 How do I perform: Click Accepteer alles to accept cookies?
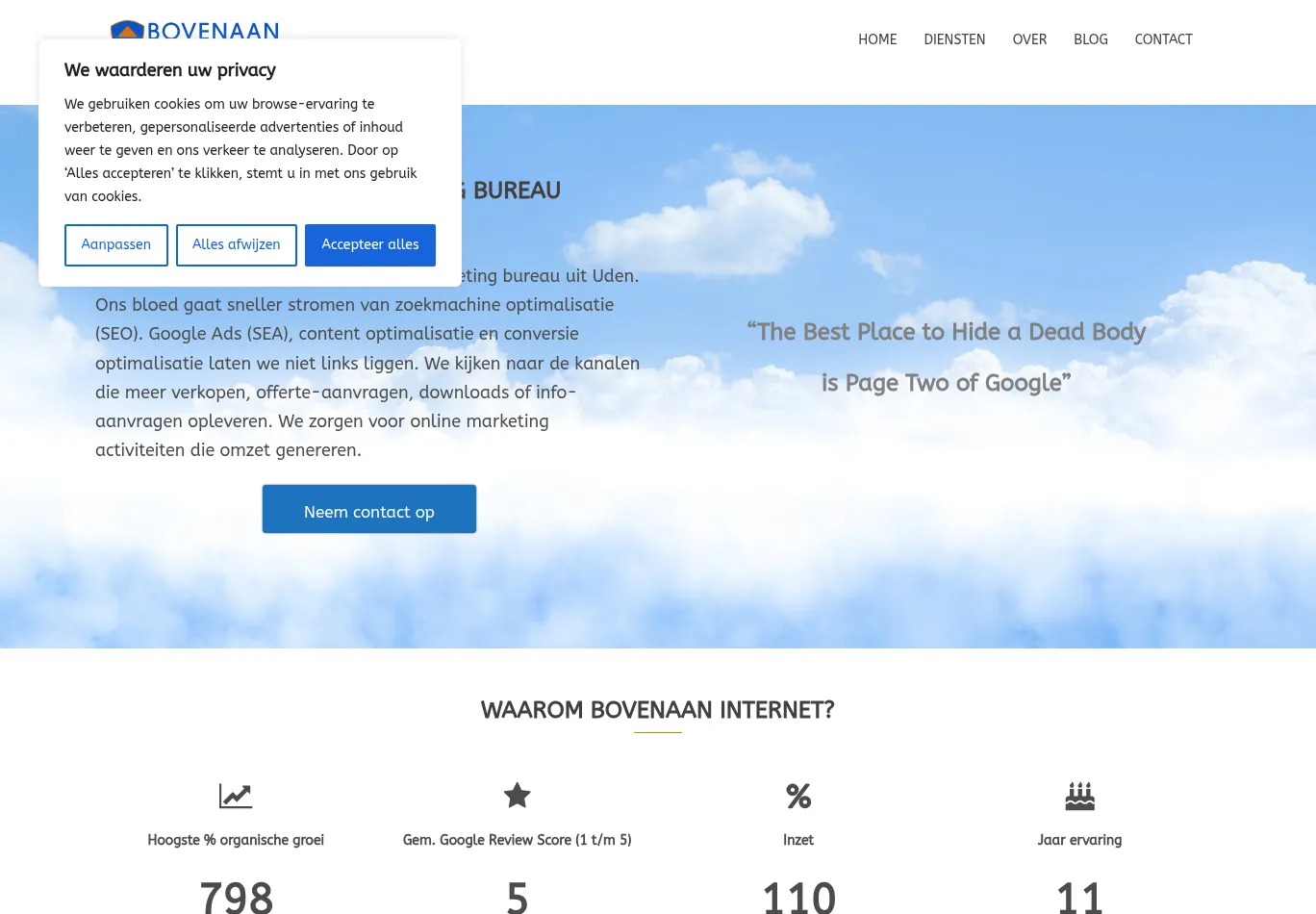pyautogui.click(x=369, y=244)
